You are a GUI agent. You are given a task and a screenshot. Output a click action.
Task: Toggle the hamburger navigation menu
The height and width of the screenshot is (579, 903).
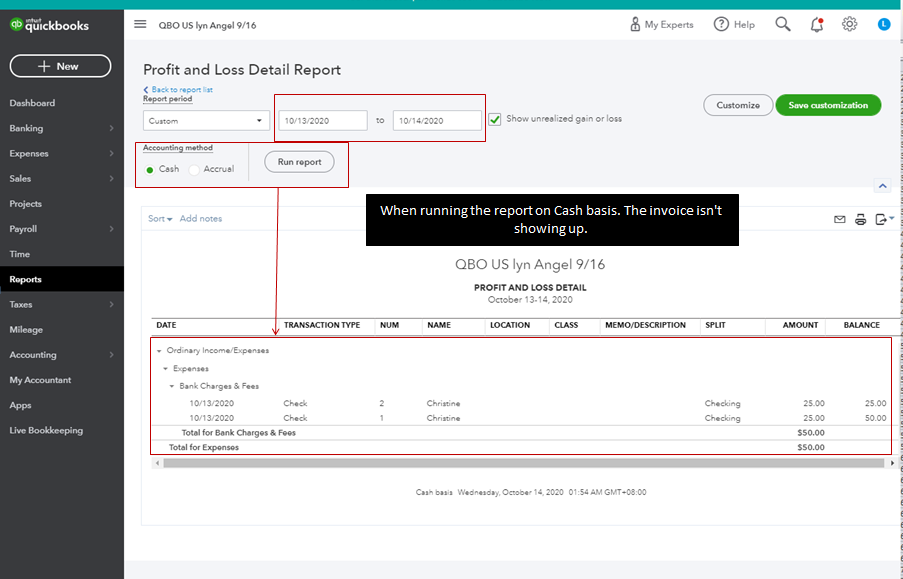pyautogui.click(x=140, y=24)
